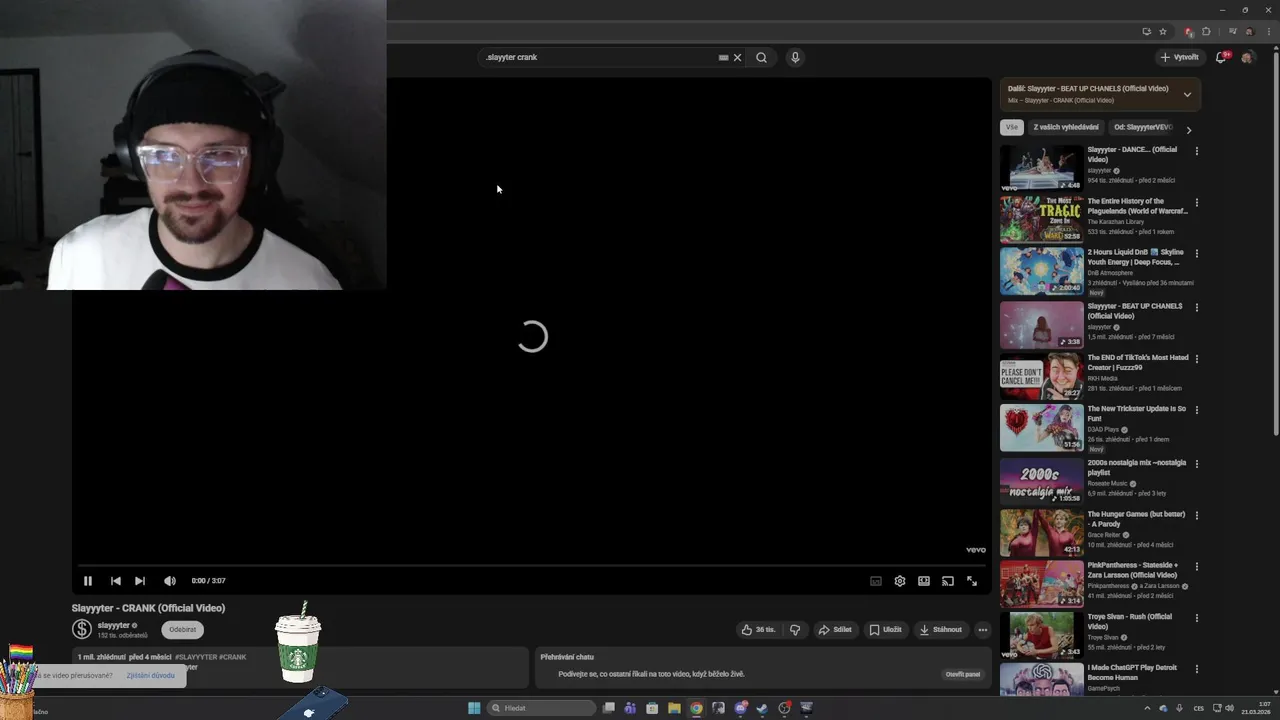The image size is (1280, 720).
Task: Show hidden system tray icons
Action: 1147,708
